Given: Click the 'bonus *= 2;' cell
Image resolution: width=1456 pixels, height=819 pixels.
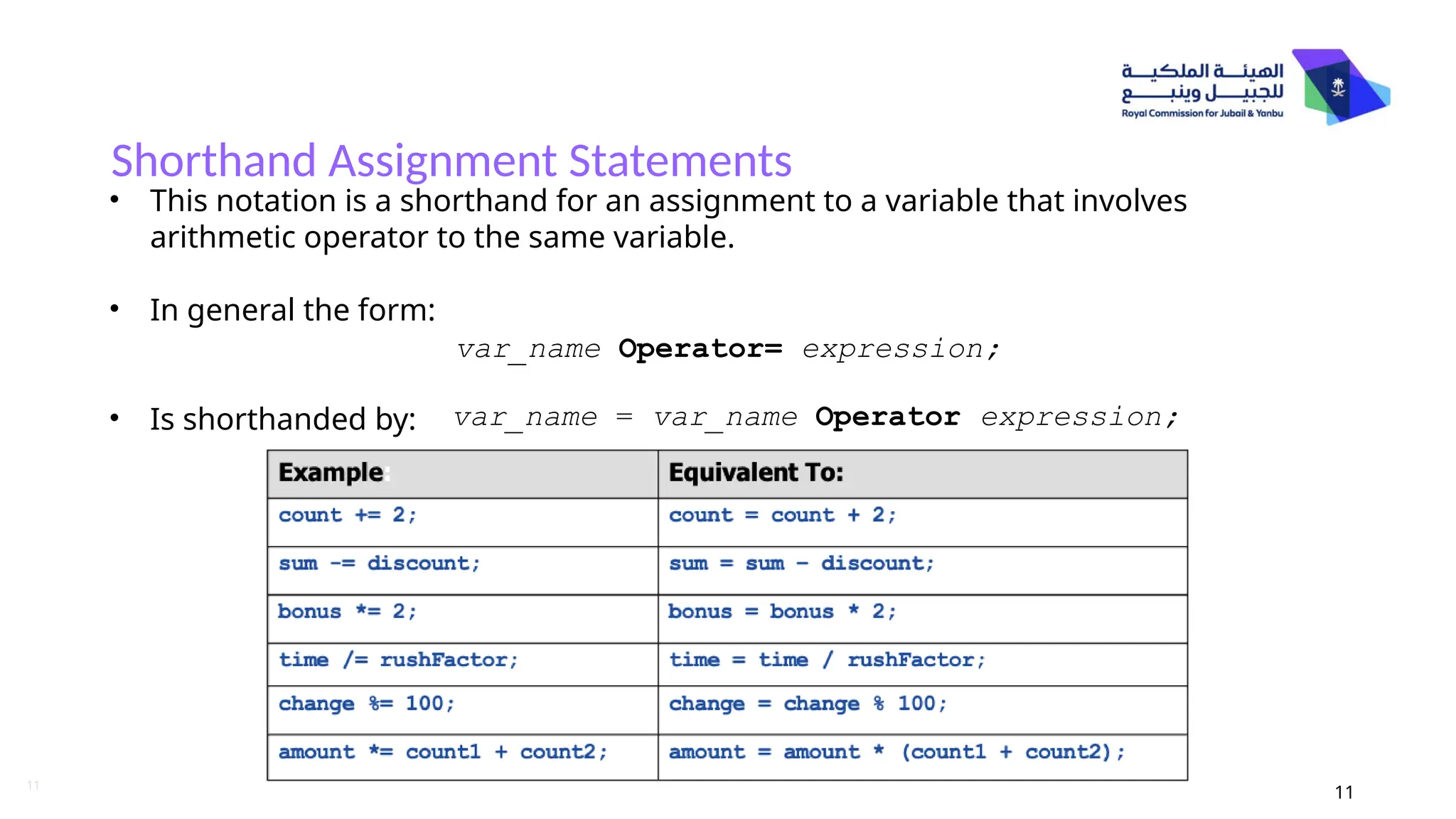Looking at the screenshot, I should click(x=463, y=619).
